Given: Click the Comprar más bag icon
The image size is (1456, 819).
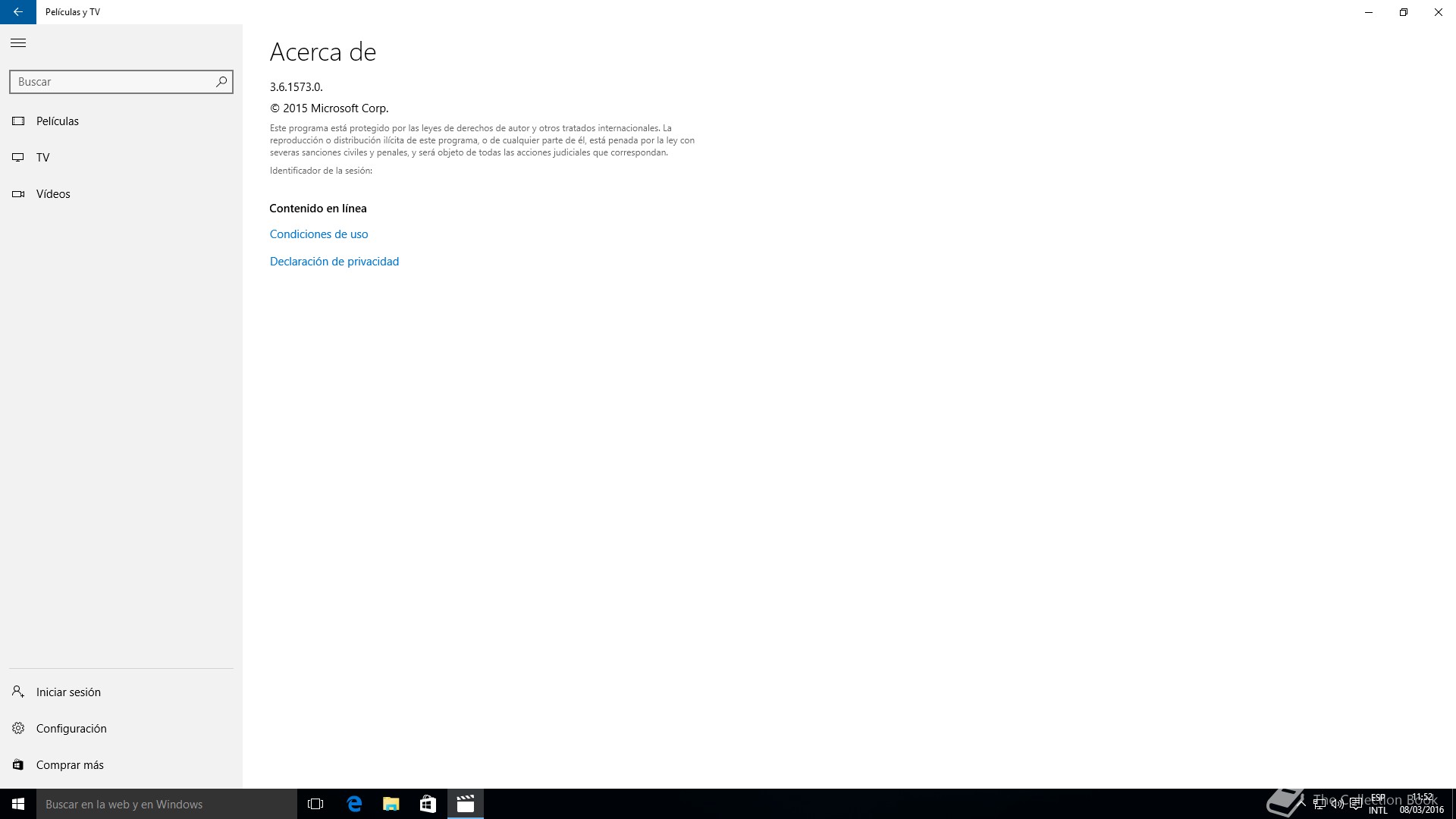Looking at the screenshot, I should point(18,764).
